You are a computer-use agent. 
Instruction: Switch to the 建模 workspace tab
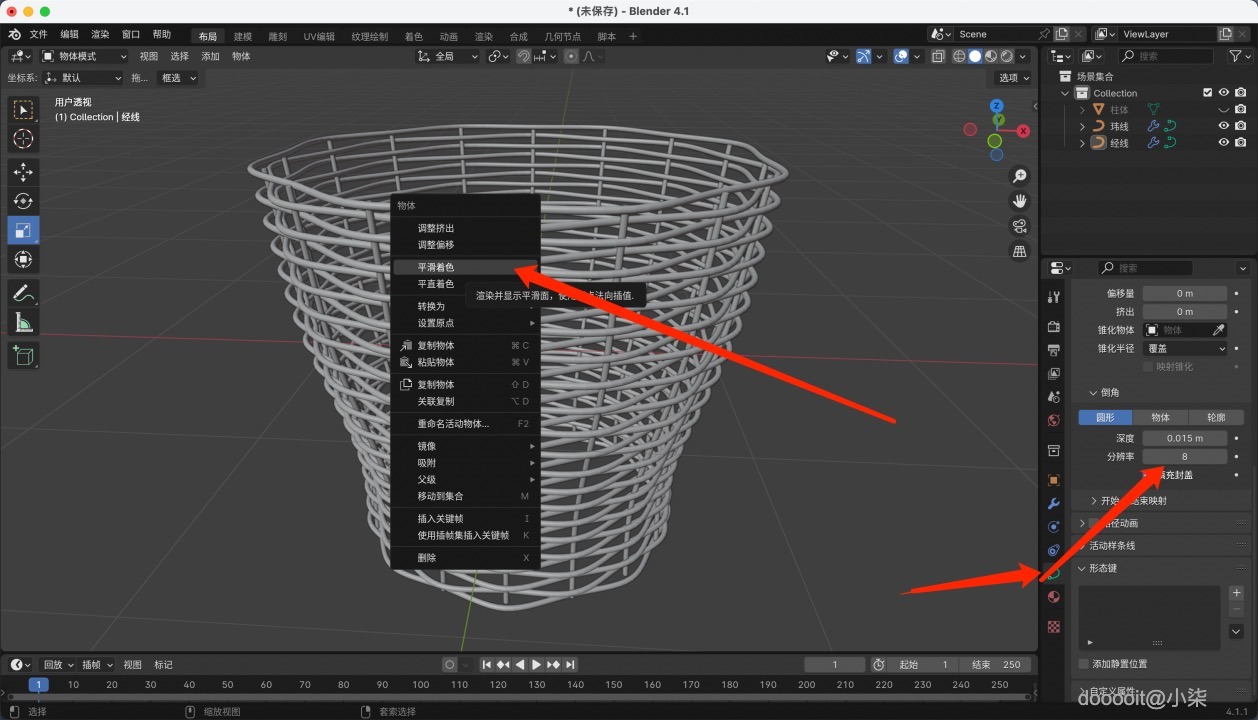(243, 36)
